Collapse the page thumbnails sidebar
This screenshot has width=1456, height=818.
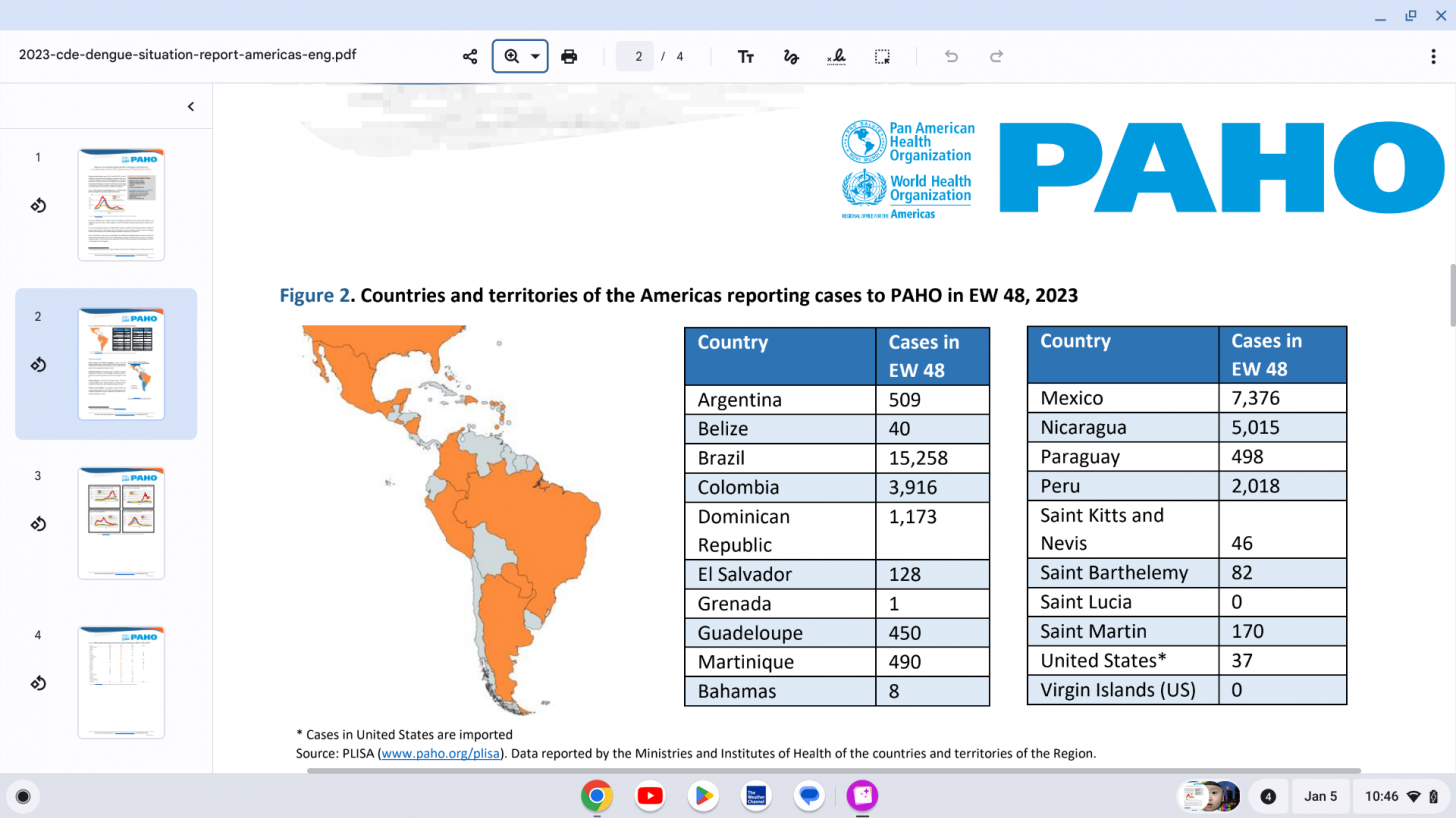pyautogui.click(x=191, y=107)
